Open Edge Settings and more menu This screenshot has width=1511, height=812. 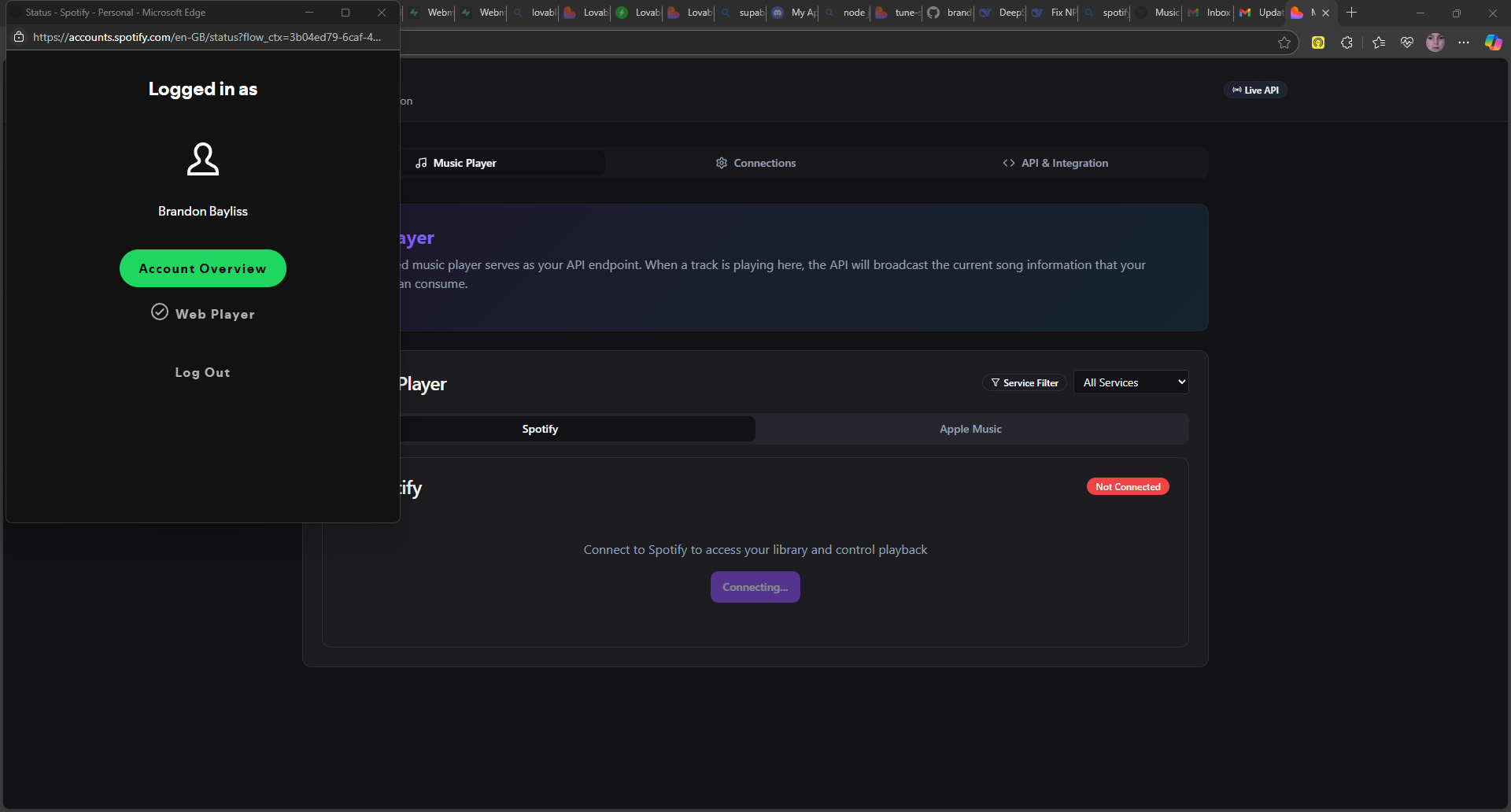[x=1464, y=42]
